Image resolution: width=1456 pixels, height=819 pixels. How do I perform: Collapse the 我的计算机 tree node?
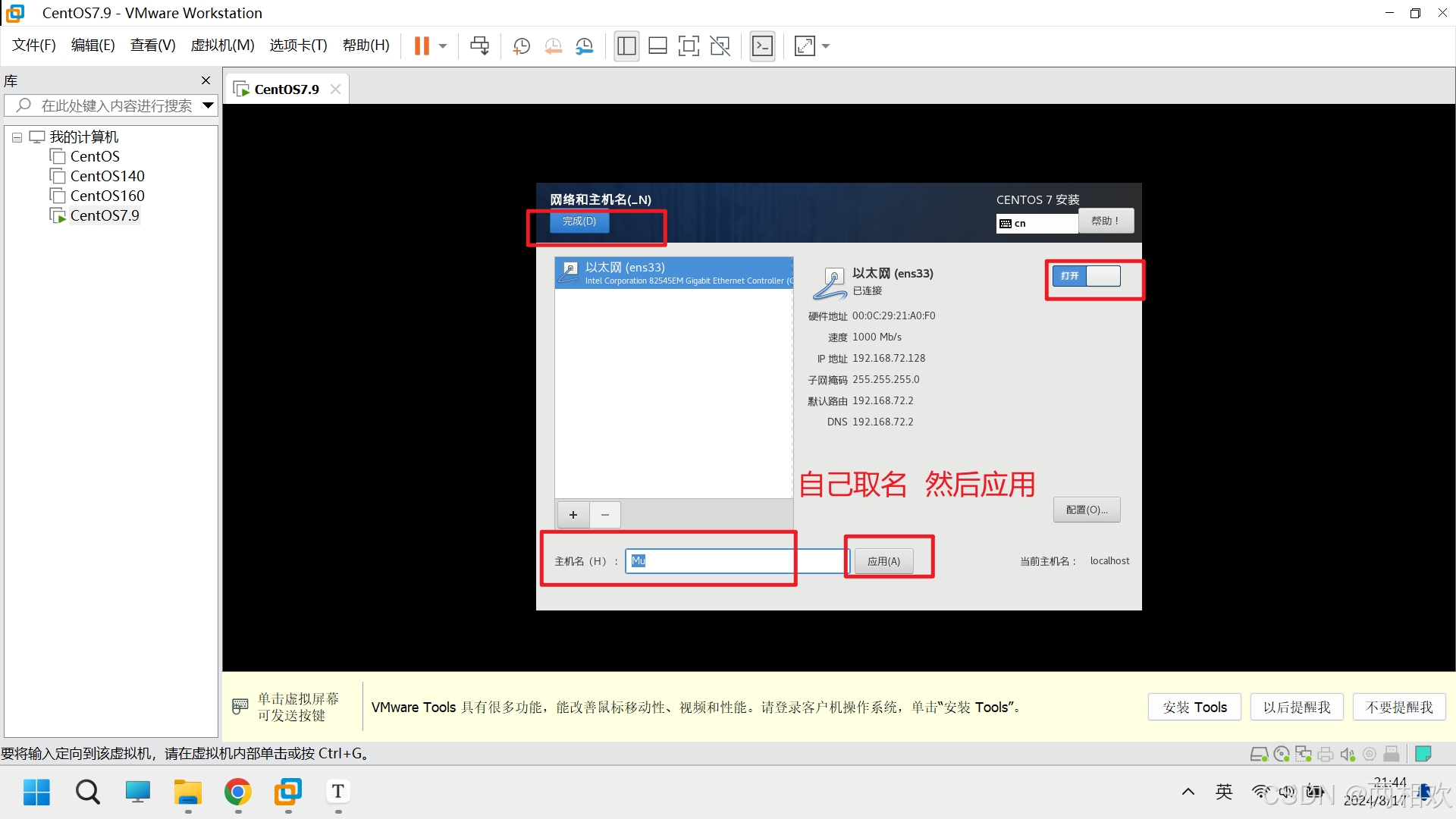pyautogui.click(x=17, y=137)
